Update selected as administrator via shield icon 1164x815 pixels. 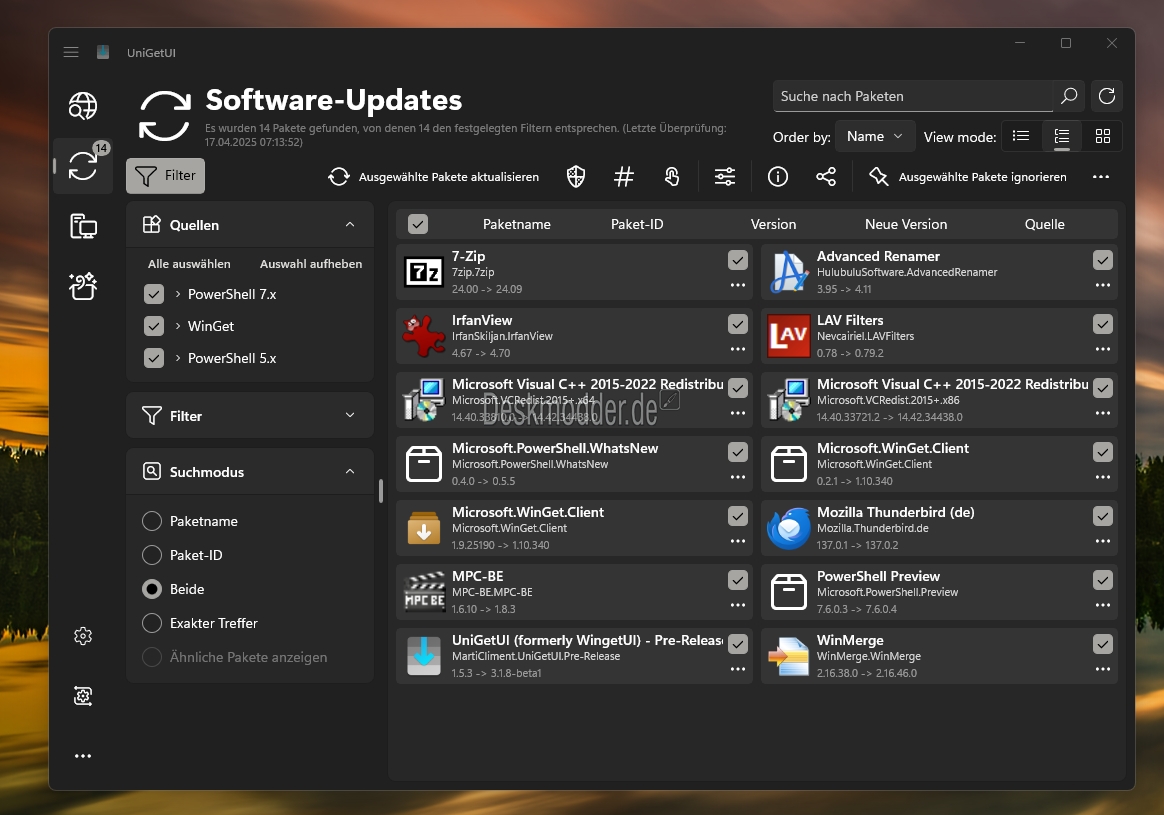click(x=576, y=177)
